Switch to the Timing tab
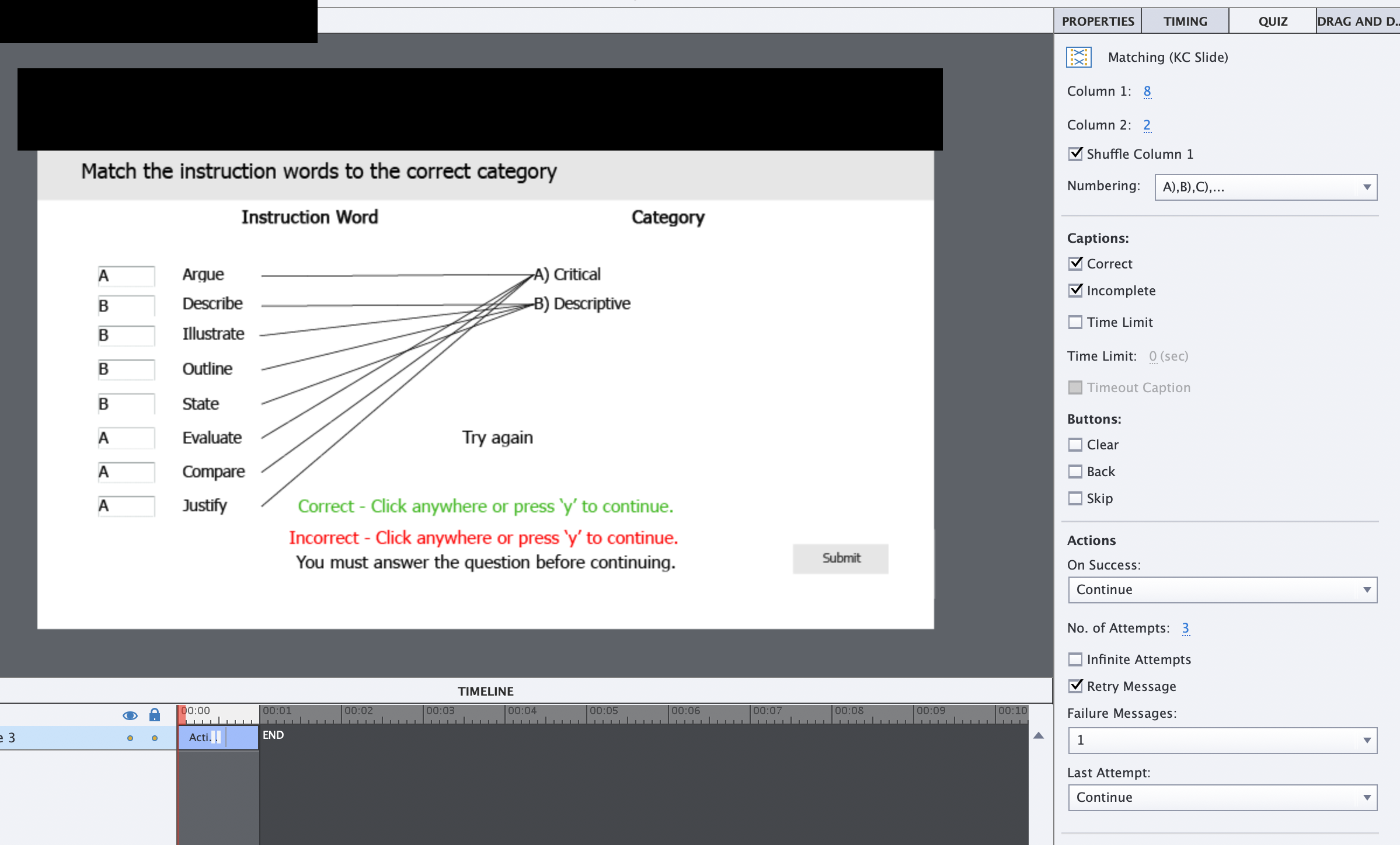This screenshot has width=1400, height=845. [x=1185, y=20]
